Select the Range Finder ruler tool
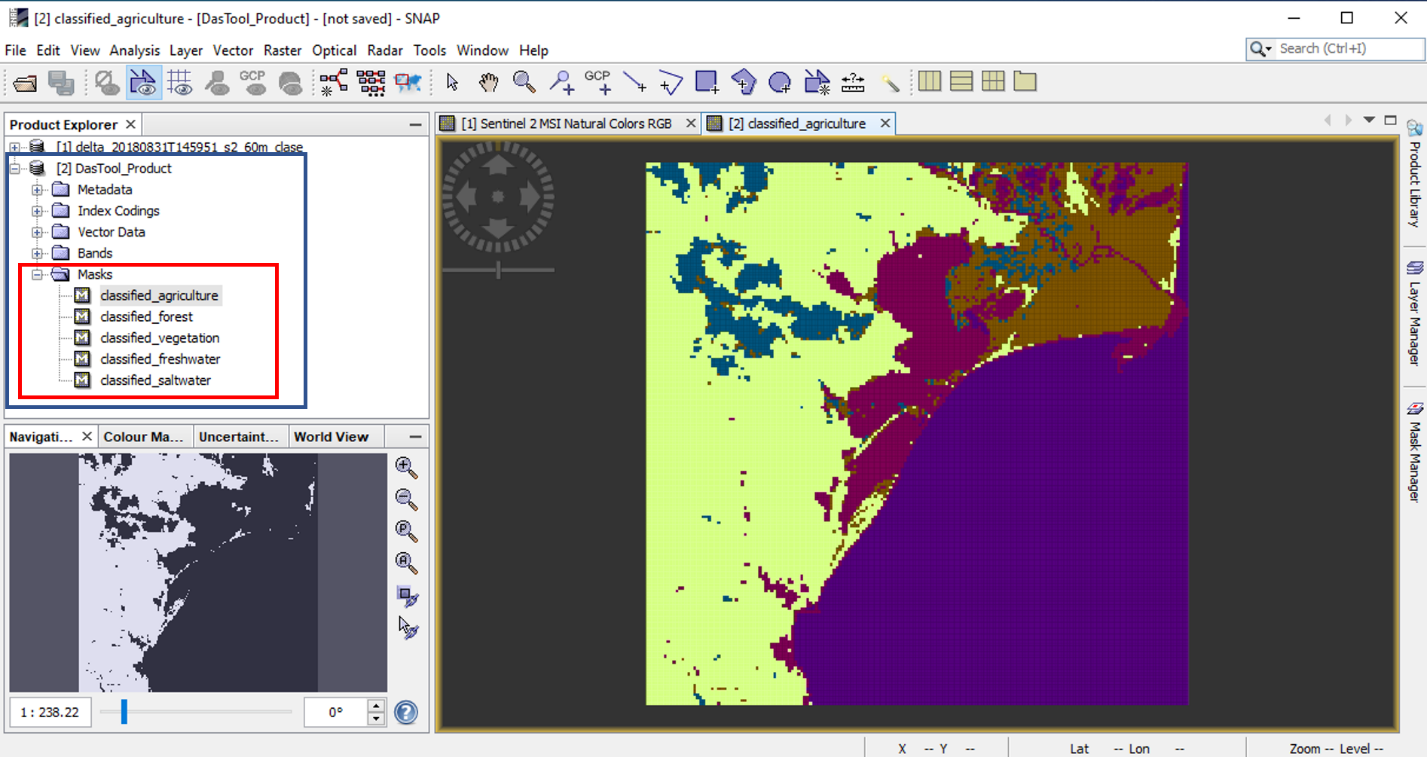The image size is (1427, 757). [852, 82]
